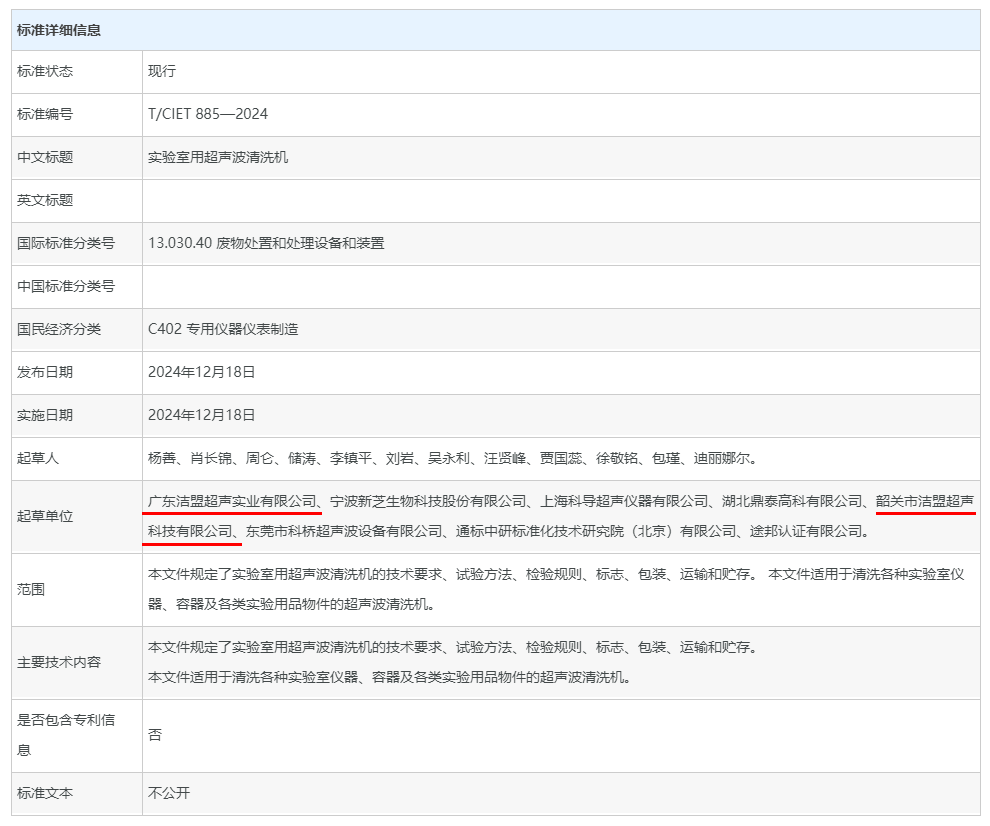Click the 范围 row label
The width and height of the screenshot is (990, 826).
point(31,590)
